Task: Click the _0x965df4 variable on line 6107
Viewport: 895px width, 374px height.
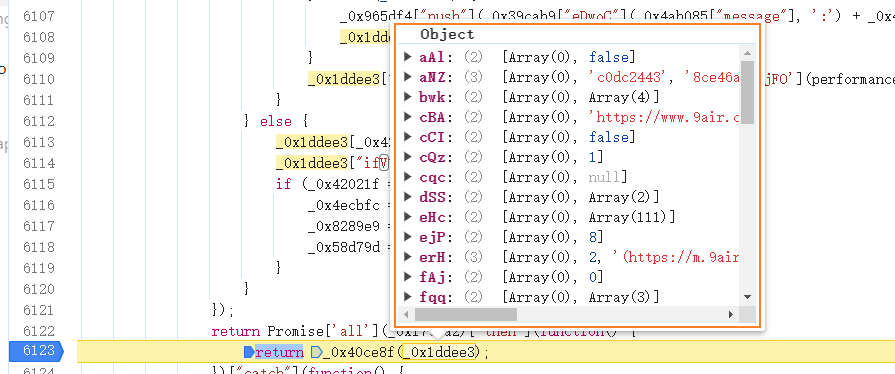Action: [x=375, y=16]
